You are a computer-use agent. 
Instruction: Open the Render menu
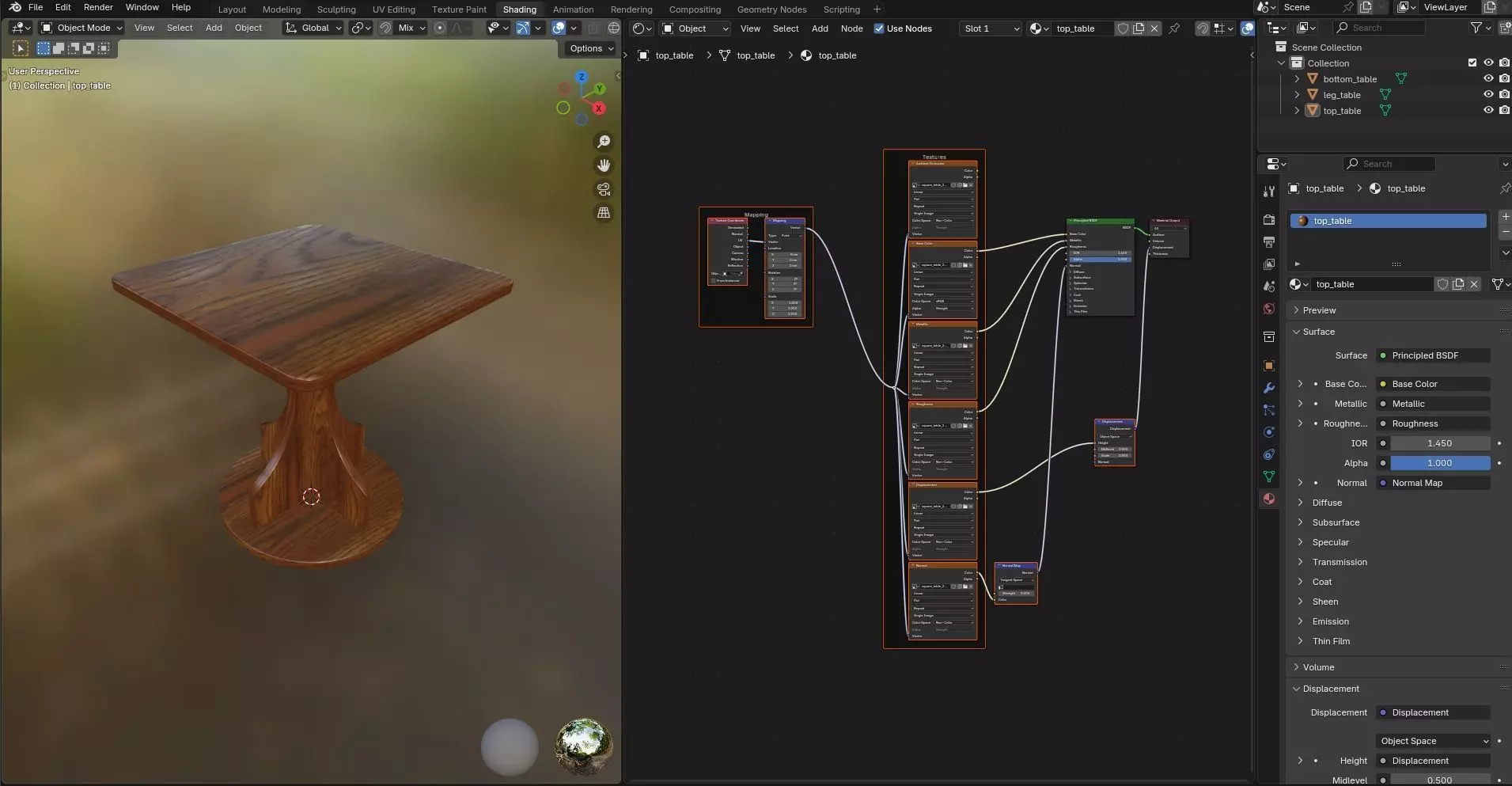coord(98,7)
